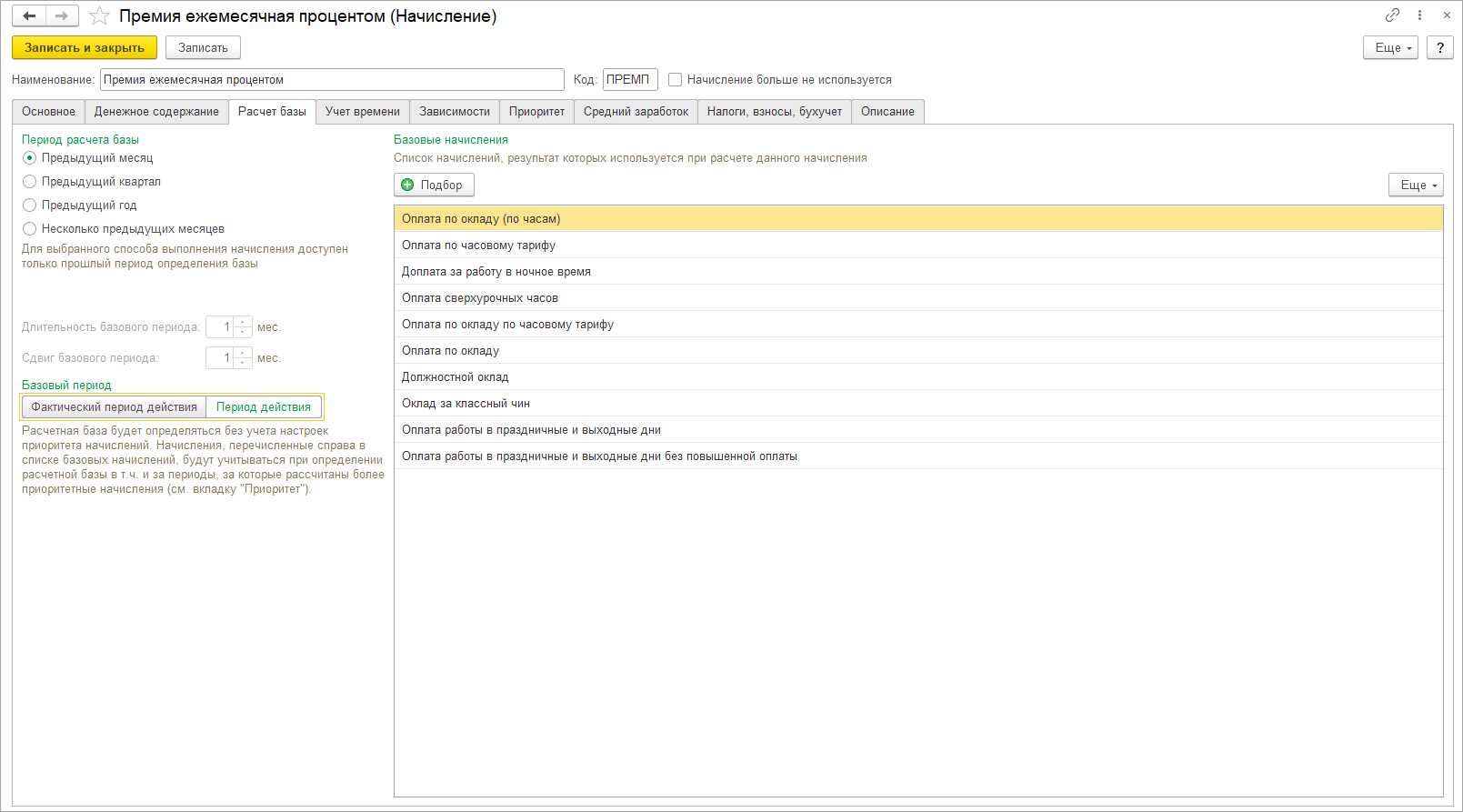Open the vertical dots window menu
Image resolution: width=1463 pixels, height=812 pixels.
[1419, 15]
